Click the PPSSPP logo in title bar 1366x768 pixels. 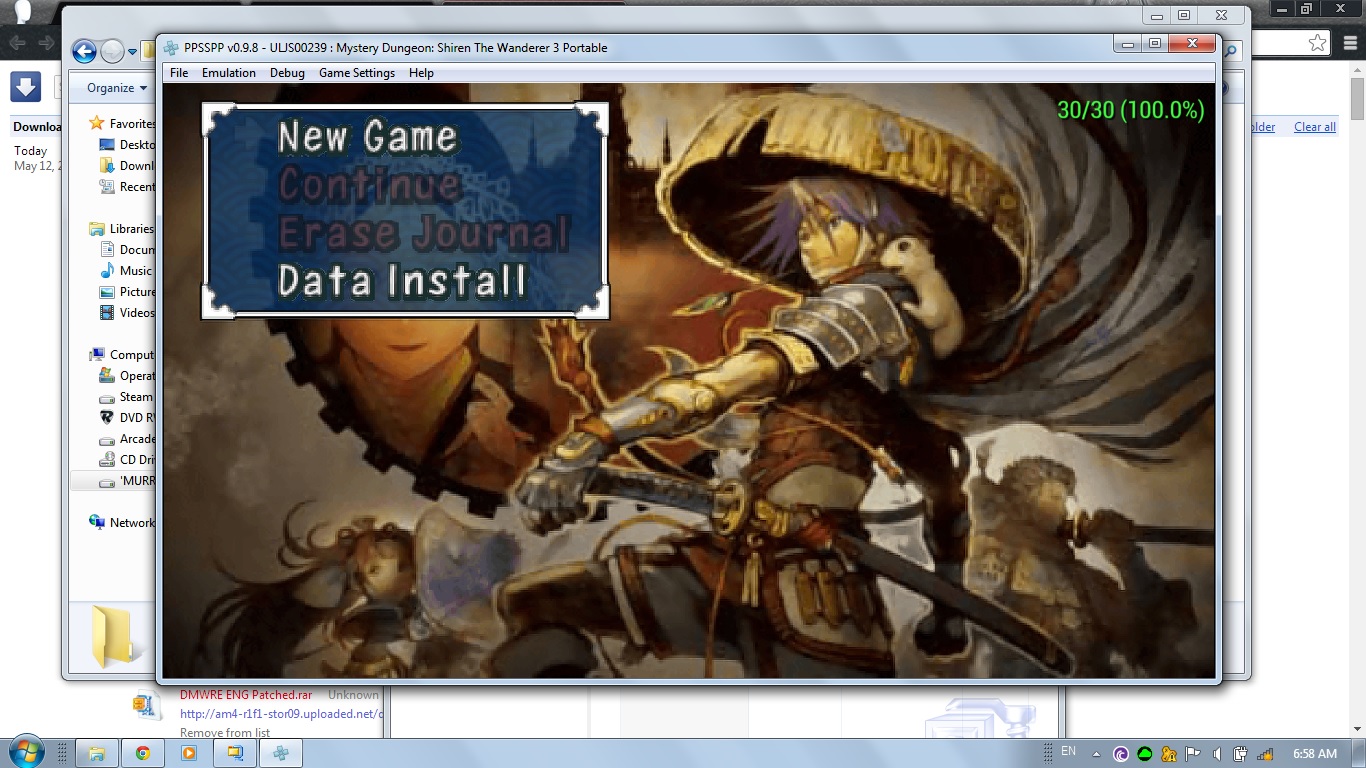pos(171,48)
